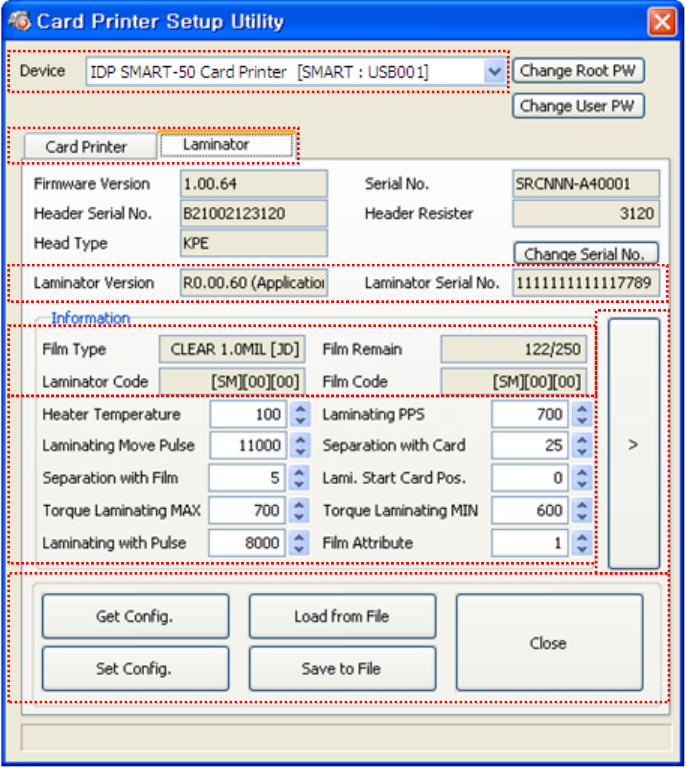Click the SRCNNN-A40001 Serial No. field
This screenshot has width=686, height=768.
tap(586, 184)
